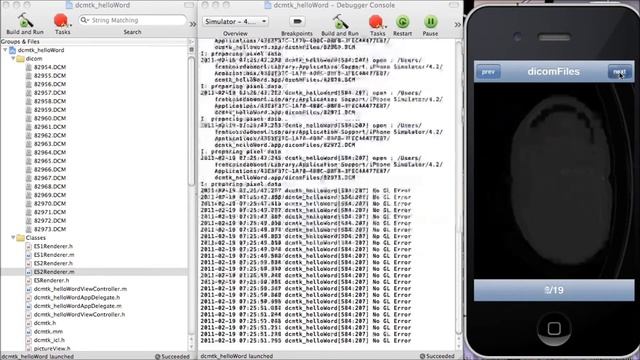The image size is (640, 360).
Task: Open ES1Renderer.h source file
Action: pyautogui.click(x=53, y=246)
